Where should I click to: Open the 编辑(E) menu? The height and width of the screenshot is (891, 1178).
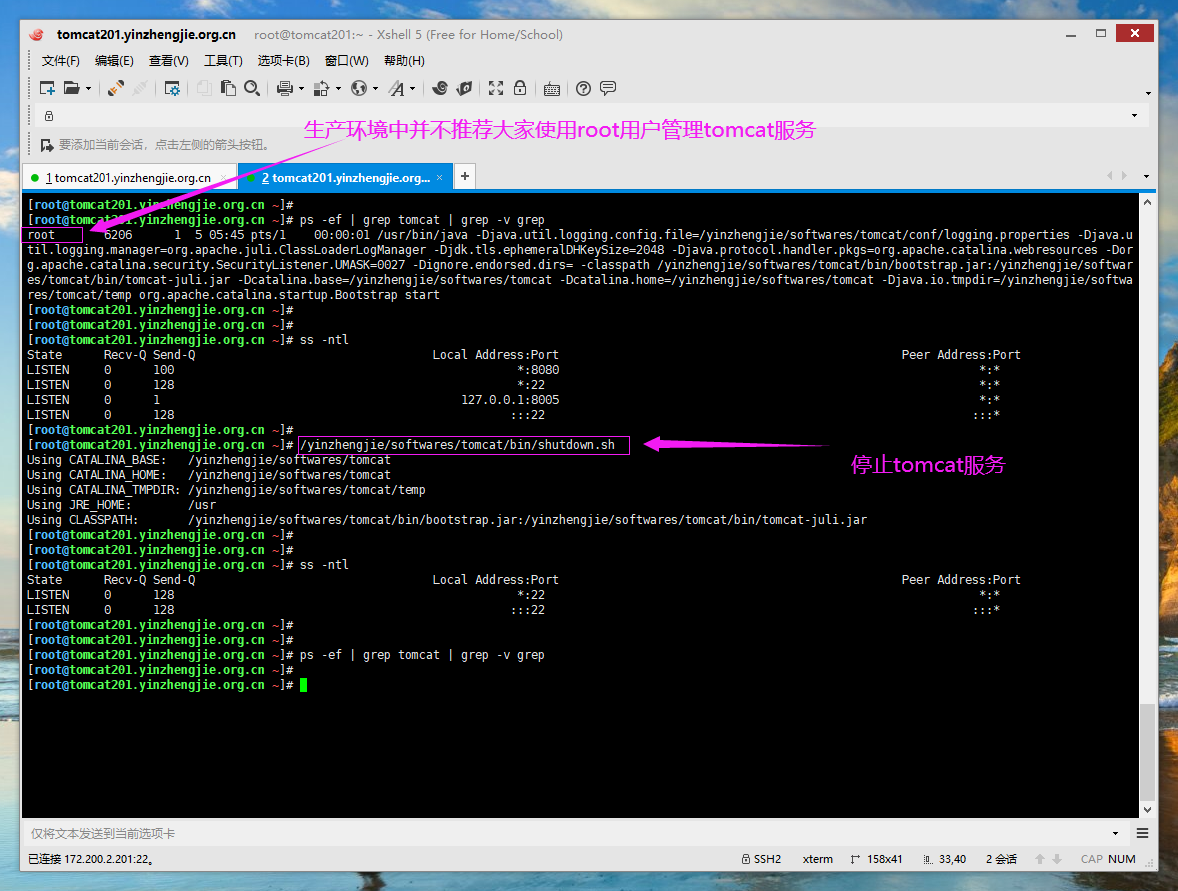[114, 61]
